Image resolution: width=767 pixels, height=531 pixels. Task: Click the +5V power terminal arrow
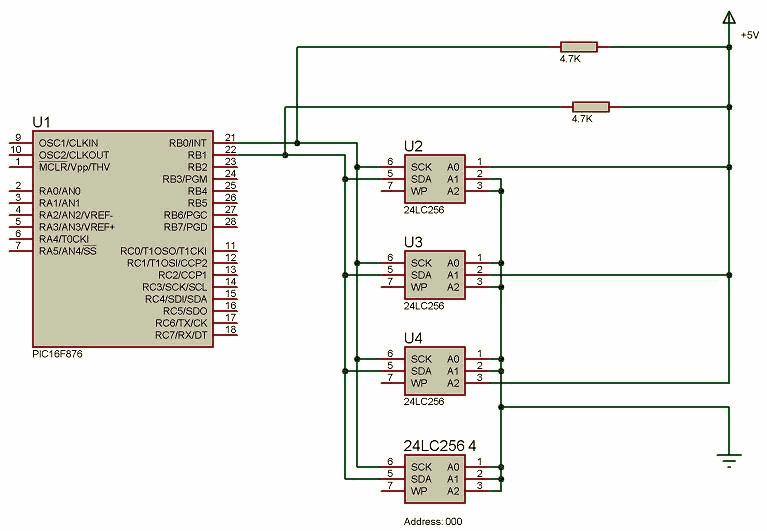pyautogui.click(x=729, y=18)
